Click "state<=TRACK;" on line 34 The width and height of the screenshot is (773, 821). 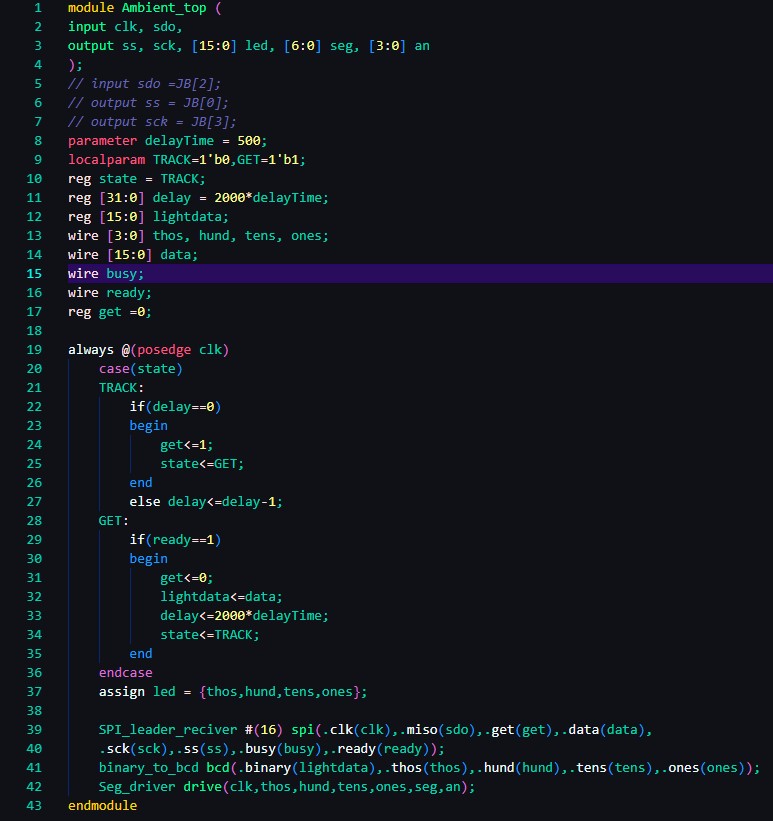209,635
